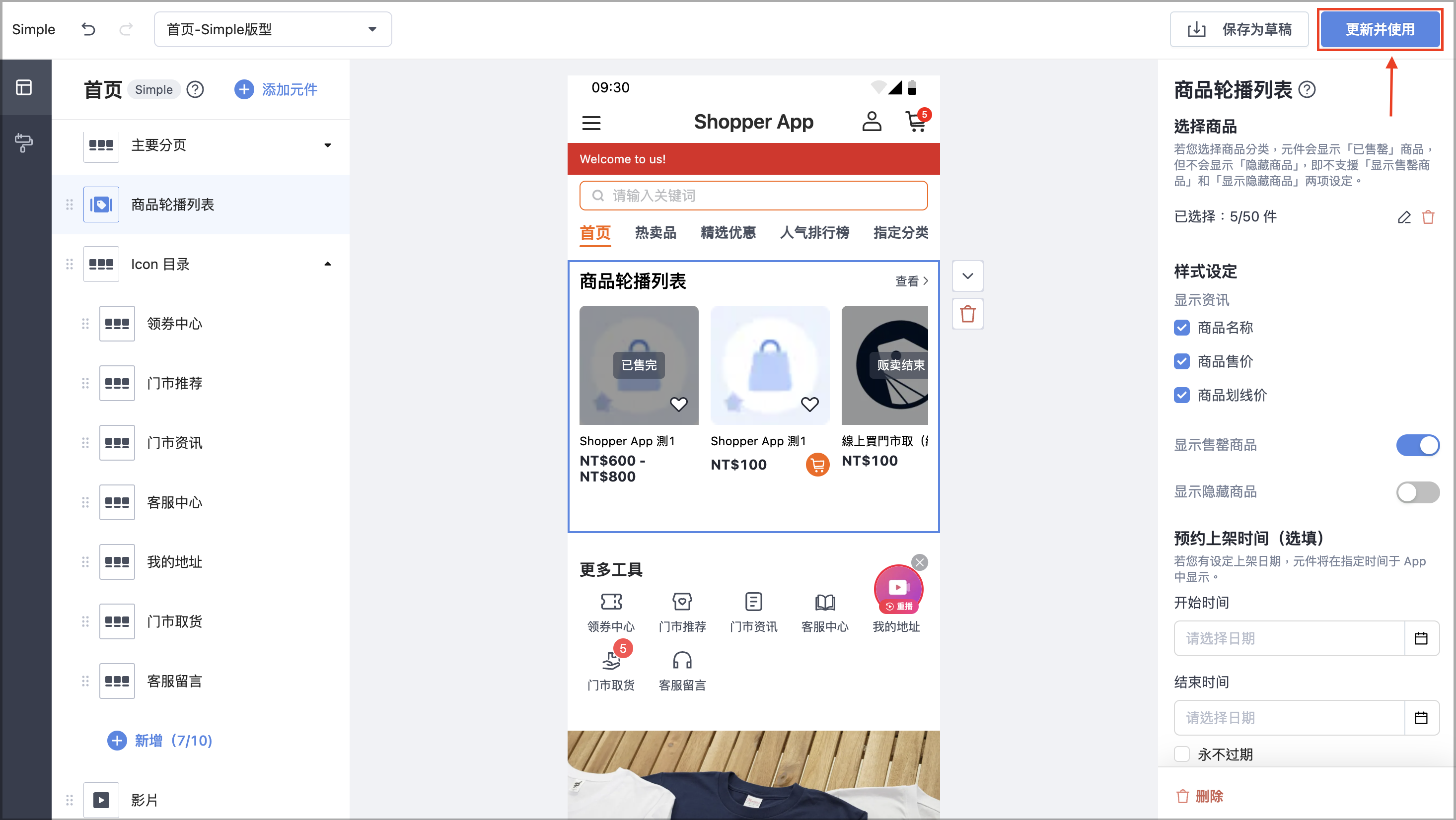This screenshot has width=1456, height=820.
Task: Select 门市取货 item in Icon 目录
Action: (201, 621)
